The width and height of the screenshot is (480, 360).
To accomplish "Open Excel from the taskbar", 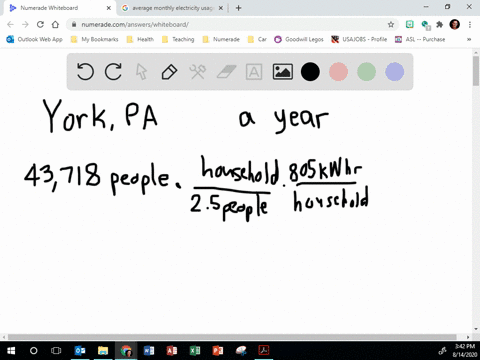I will coord(195,351).
